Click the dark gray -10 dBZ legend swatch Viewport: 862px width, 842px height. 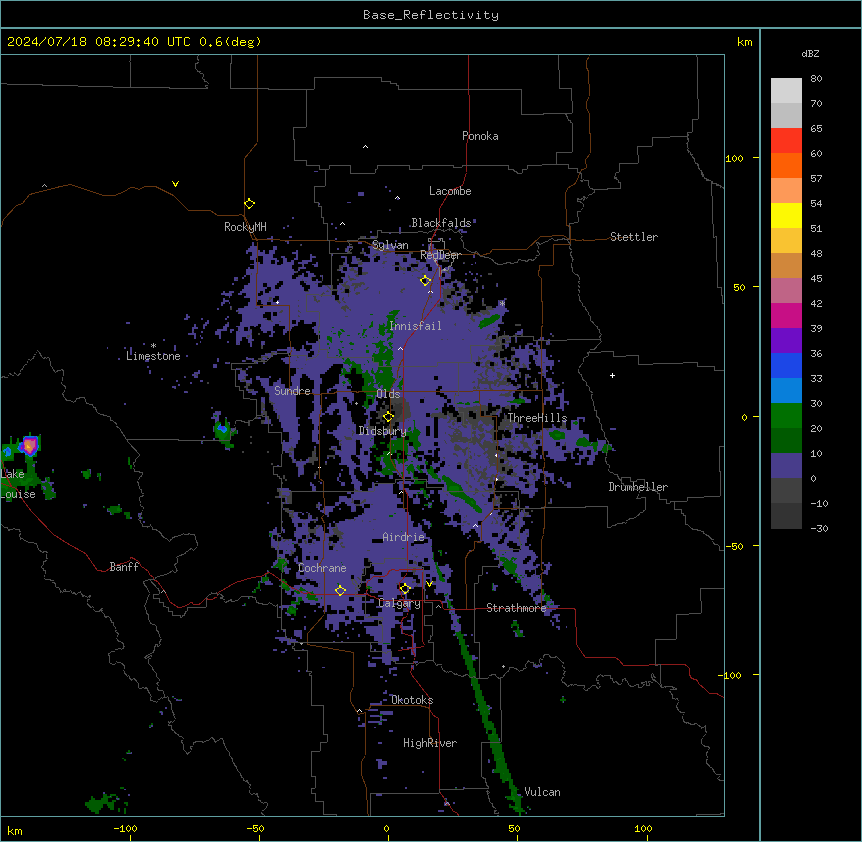pyautogui.click(x=786, y=516)
